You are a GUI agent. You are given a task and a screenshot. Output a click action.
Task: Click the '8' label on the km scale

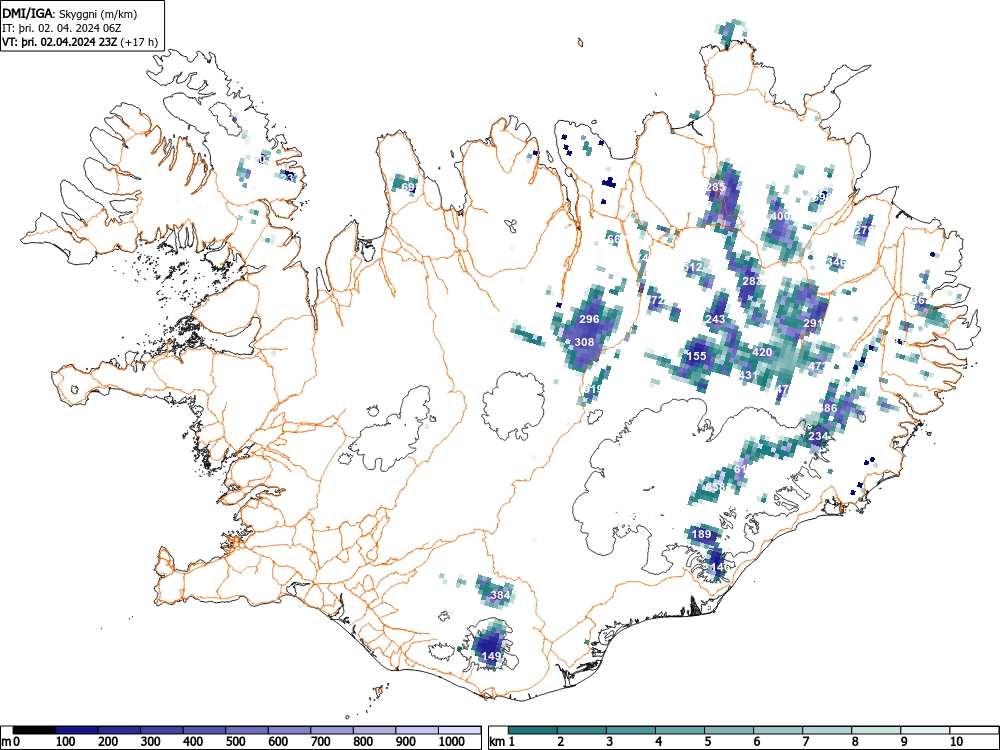coord(855,742)
